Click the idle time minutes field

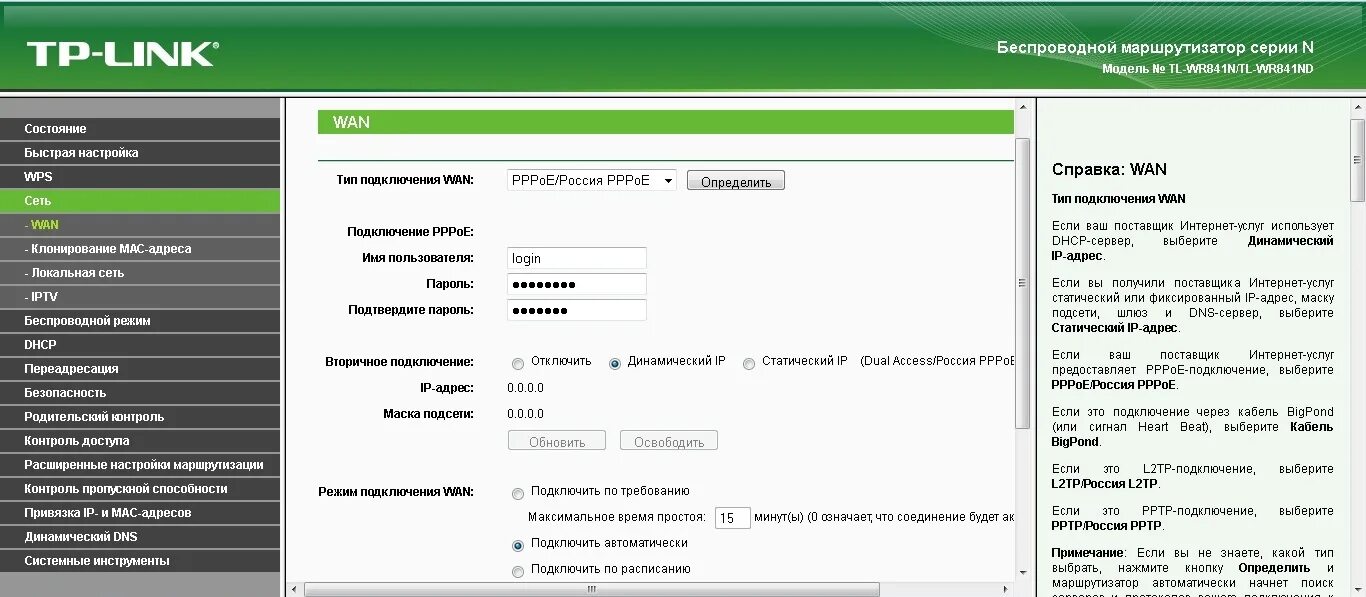[x=733, y=518]
